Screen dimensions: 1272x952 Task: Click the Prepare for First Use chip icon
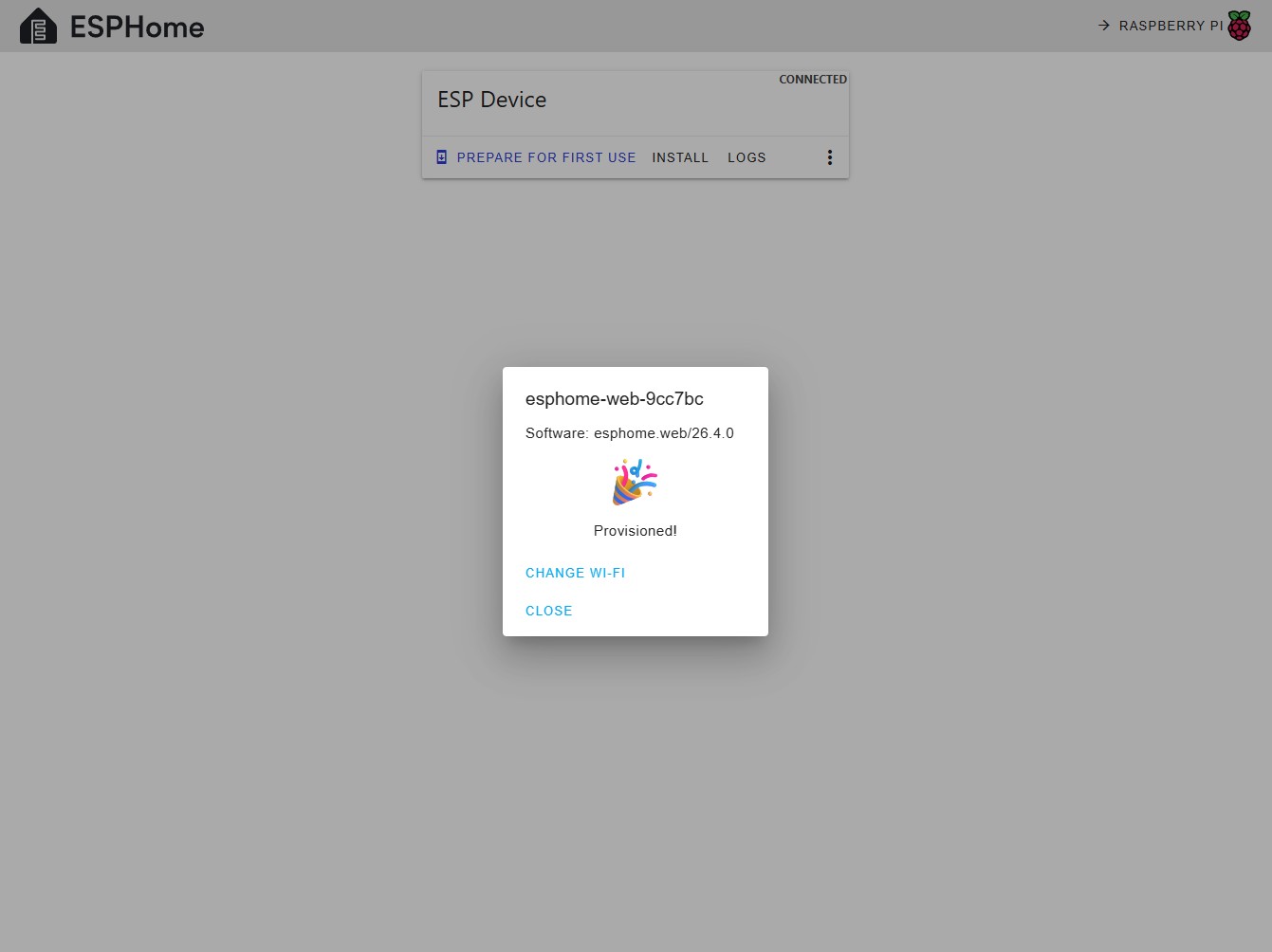click(441, 157)
